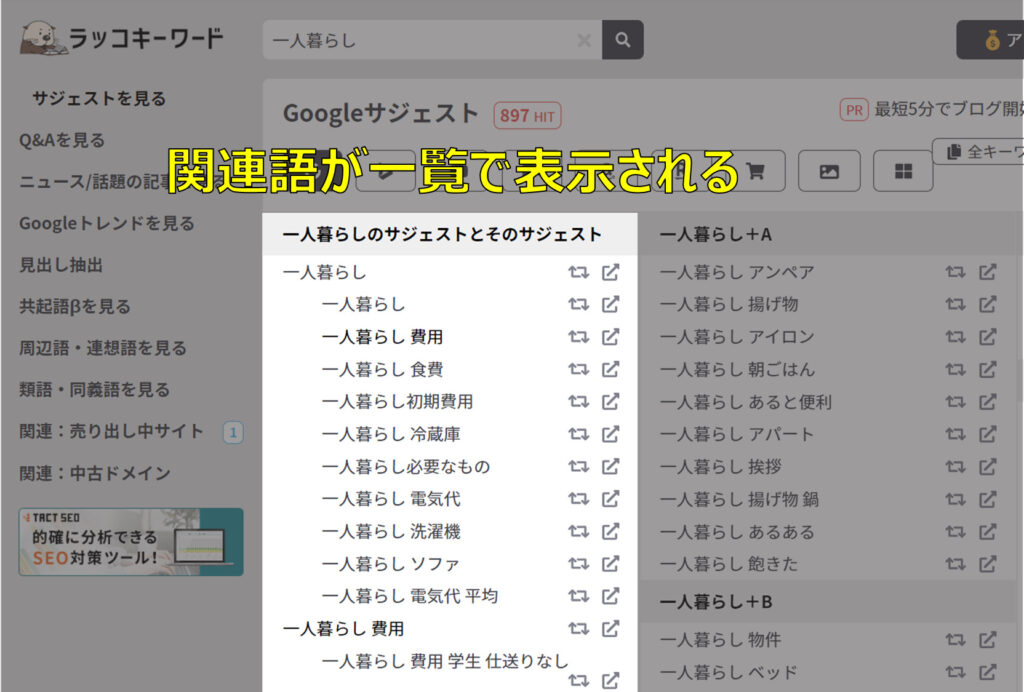The height and width of the screenshot is (692, 1024).
Task: Select Googleトレンドを見る menu item
Action: tap(107, 223)
